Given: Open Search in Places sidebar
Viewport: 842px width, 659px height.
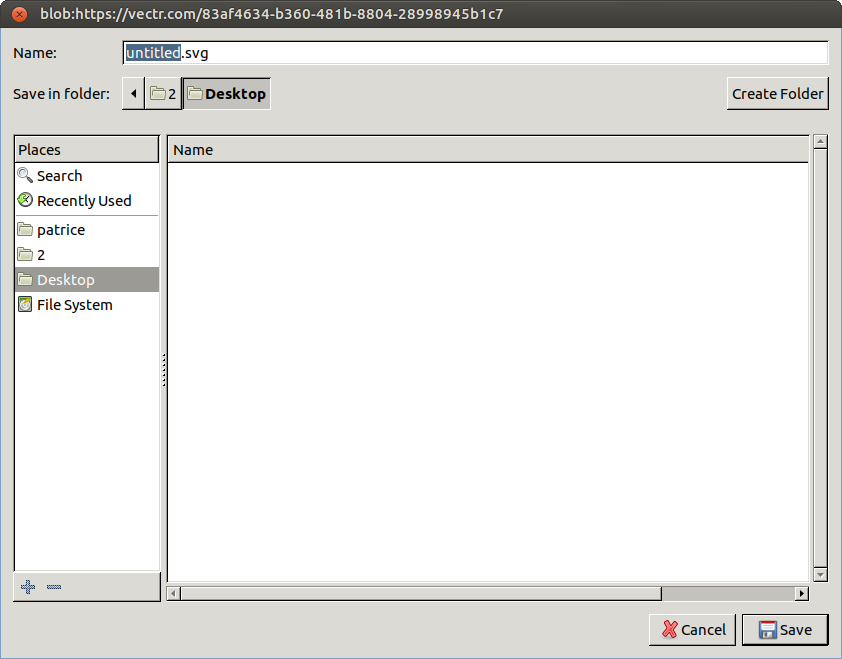Looking at the screenshot, I should tap(87, 176).
